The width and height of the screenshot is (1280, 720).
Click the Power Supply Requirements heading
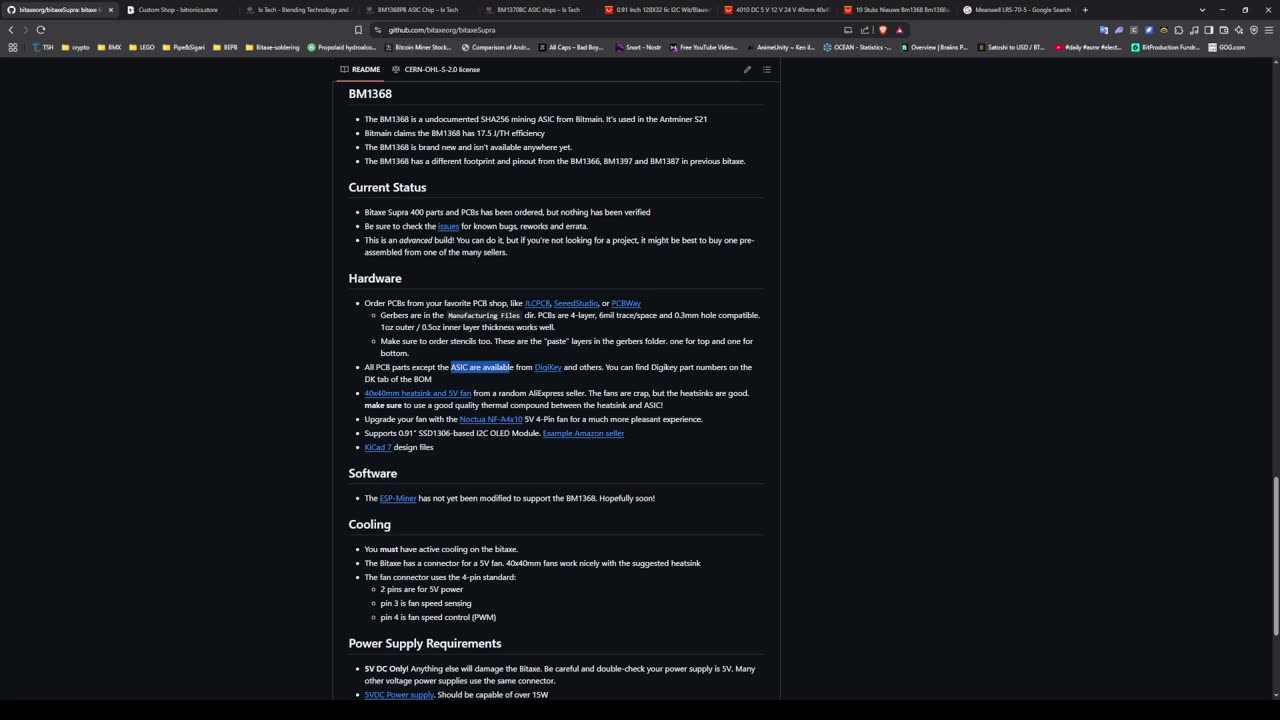(x=425, y=643)
